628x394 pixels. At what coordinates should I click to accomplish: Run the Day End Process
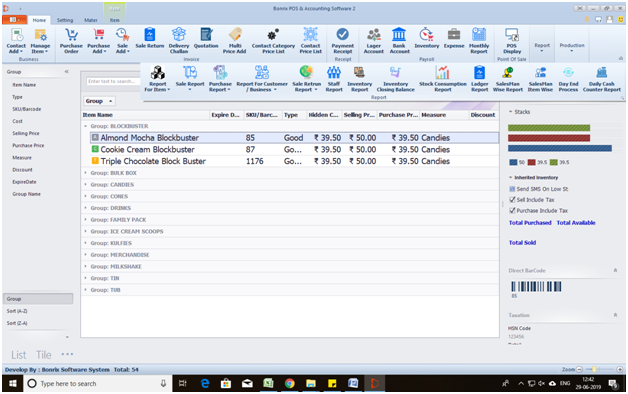pyautogui.click(x=568, y=79)
